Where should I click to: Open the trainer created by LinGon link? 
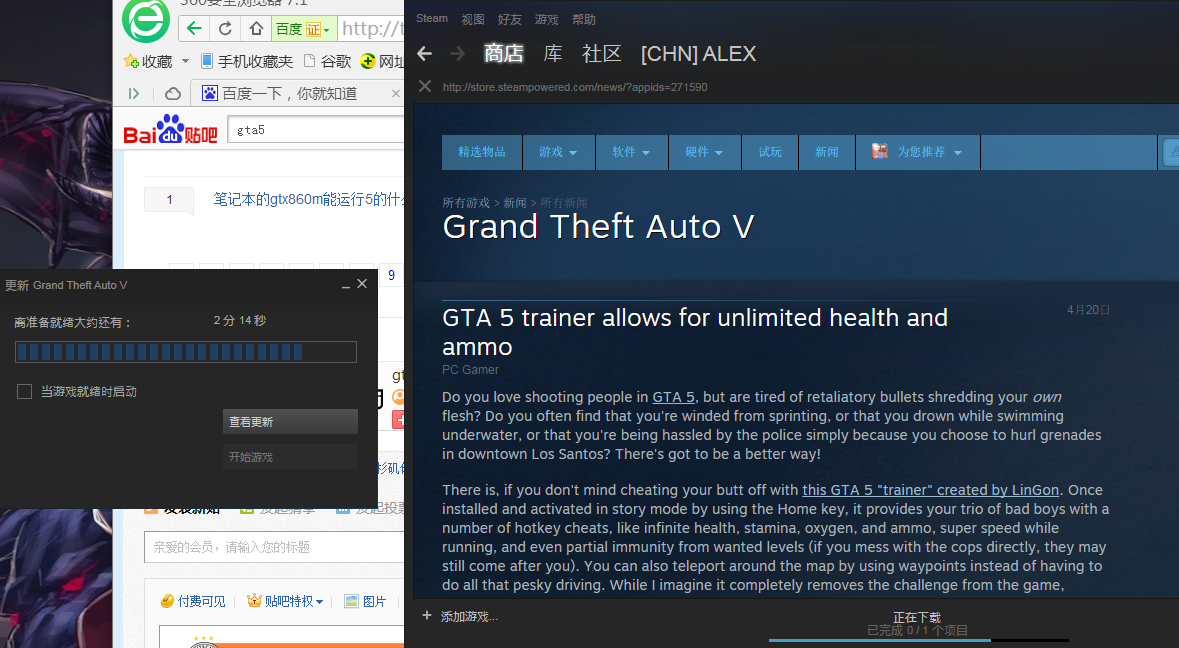pyautogui.click(x=931, y=490)
